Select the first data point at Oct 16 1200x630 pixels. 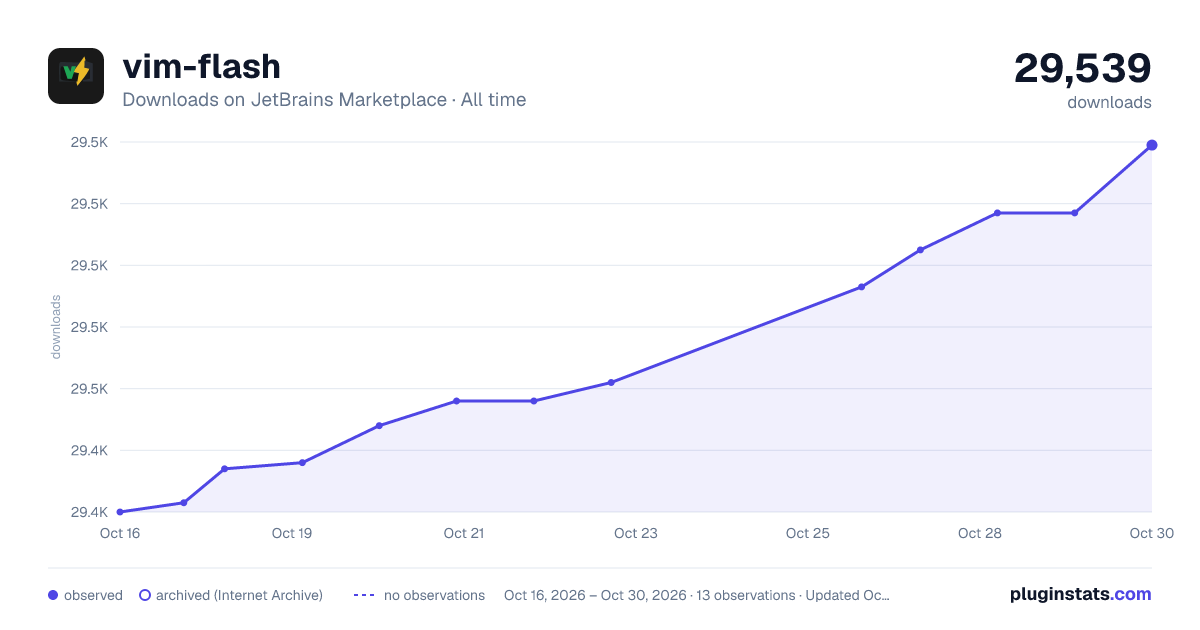point(120,512)
